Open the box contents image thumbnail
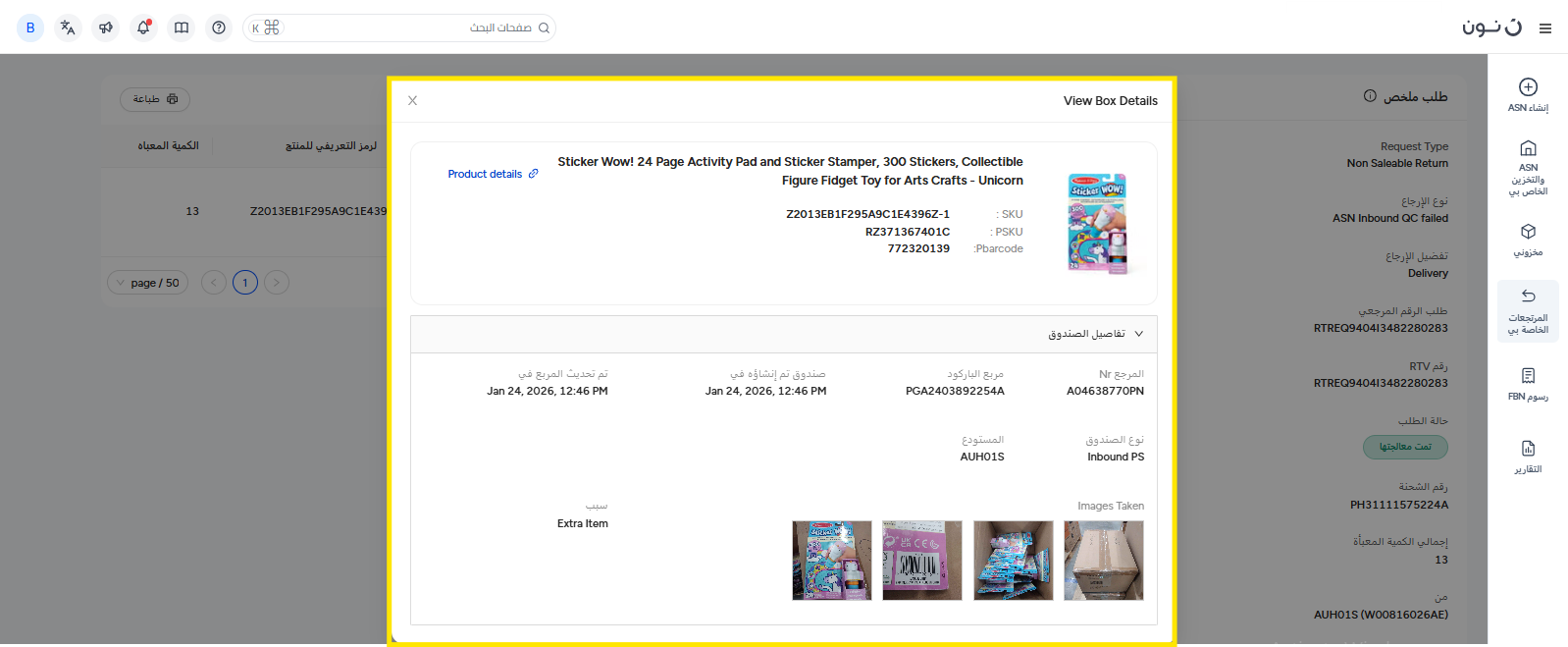 pyautogui.click(x=1014, y=561)
